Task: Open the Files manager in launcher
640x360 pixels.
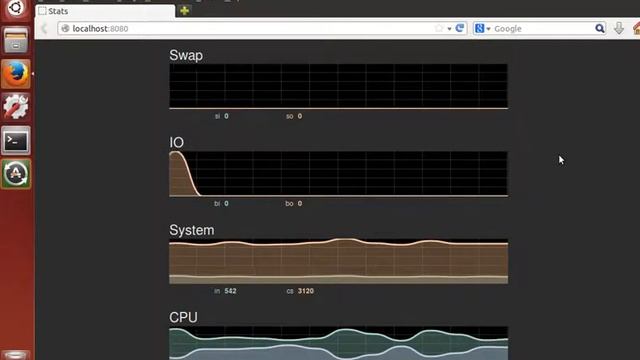Action: click(16, 40)
